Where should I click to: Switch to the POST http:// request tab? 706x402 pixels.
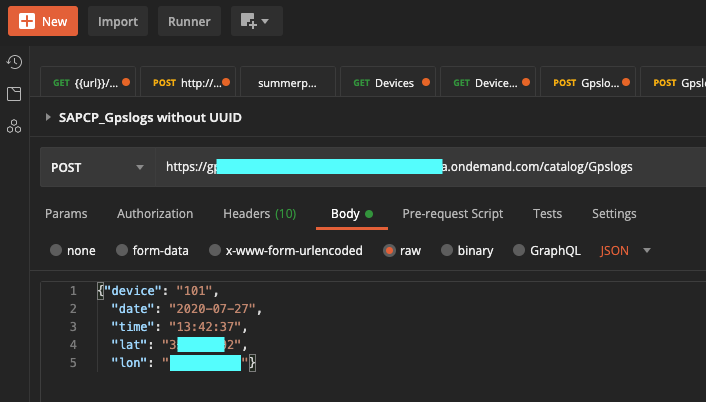pos(188,82)
